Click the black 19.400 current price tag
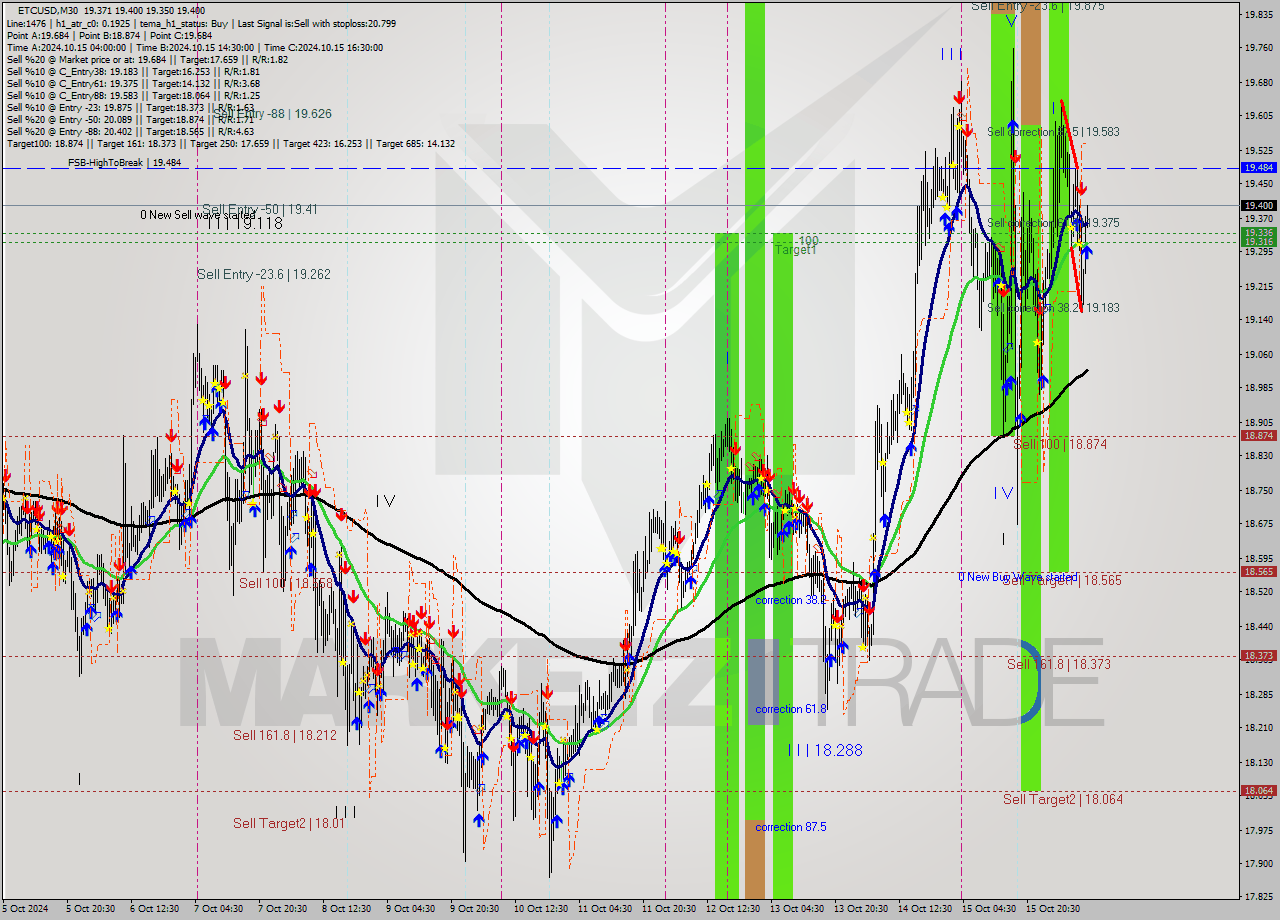 (x=1258, y=205)
